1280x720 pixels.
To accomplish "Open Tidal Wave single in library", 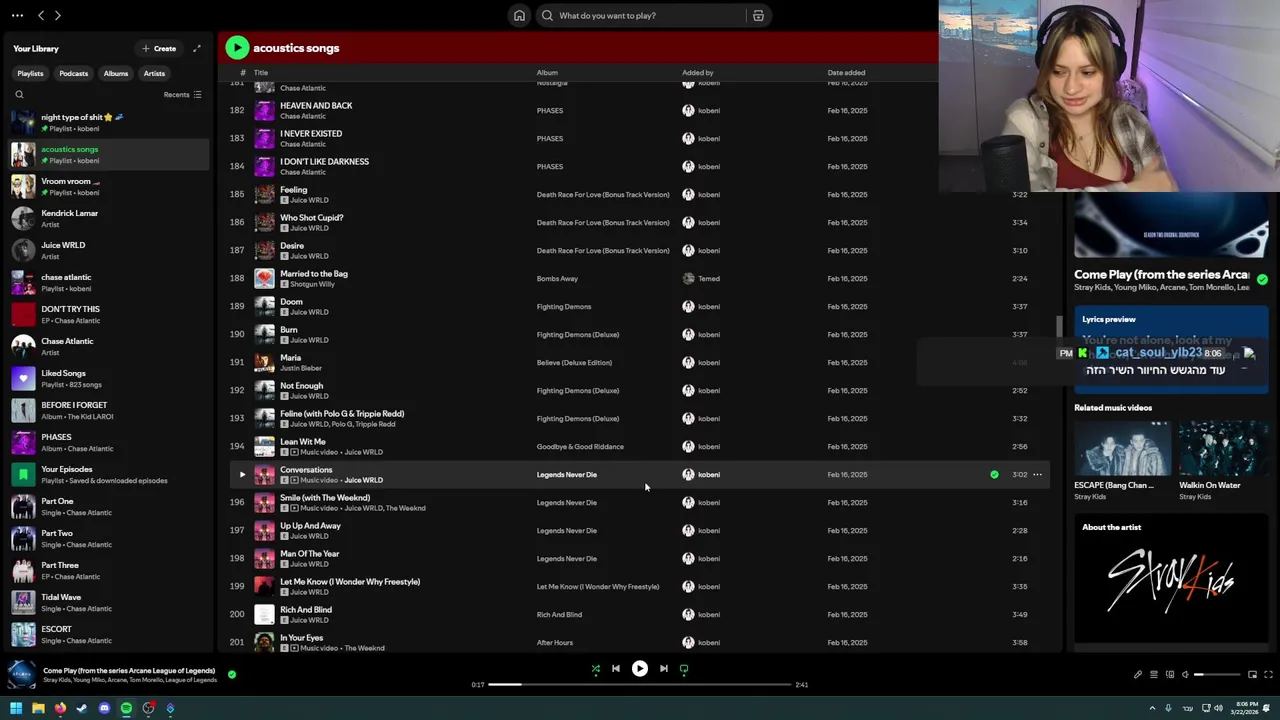I will coord(108,602).
